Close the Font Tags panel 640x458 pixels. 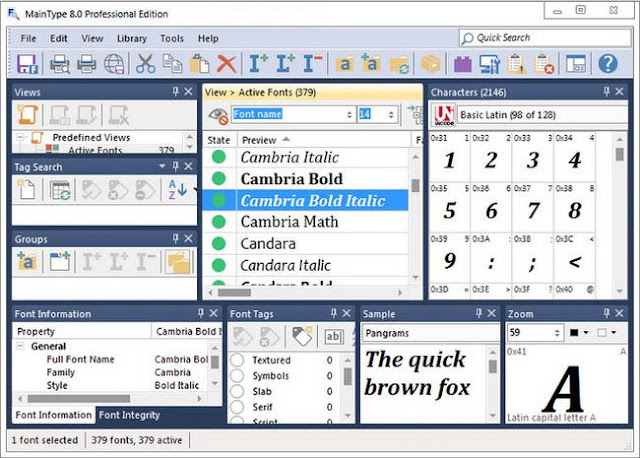pyautogui.click(x=347, y=313)
